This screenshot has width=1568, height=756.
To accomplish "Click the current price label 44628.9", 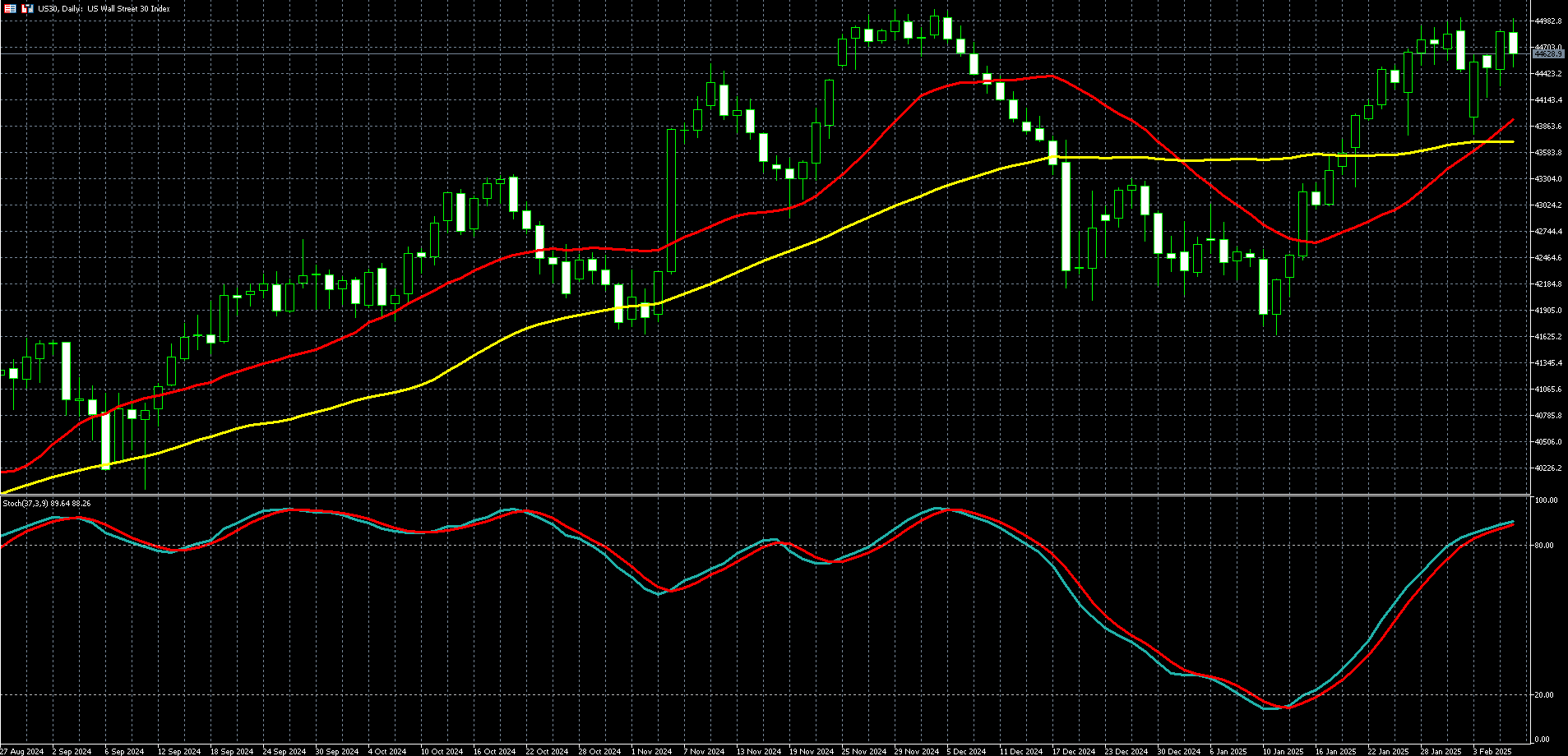I will click(x=1548, y=54).
